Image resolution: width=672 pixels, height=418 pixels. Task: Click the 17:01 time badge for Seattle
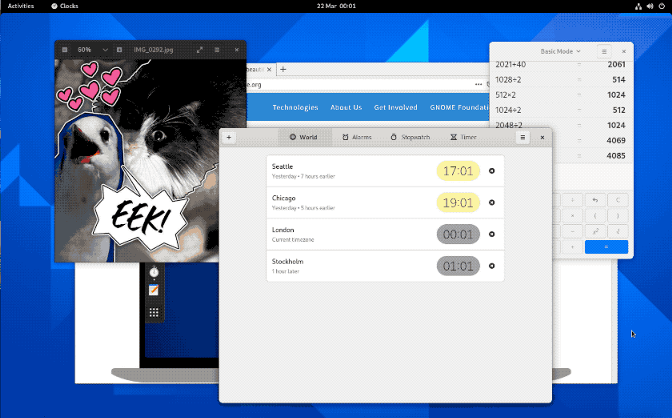458,171
